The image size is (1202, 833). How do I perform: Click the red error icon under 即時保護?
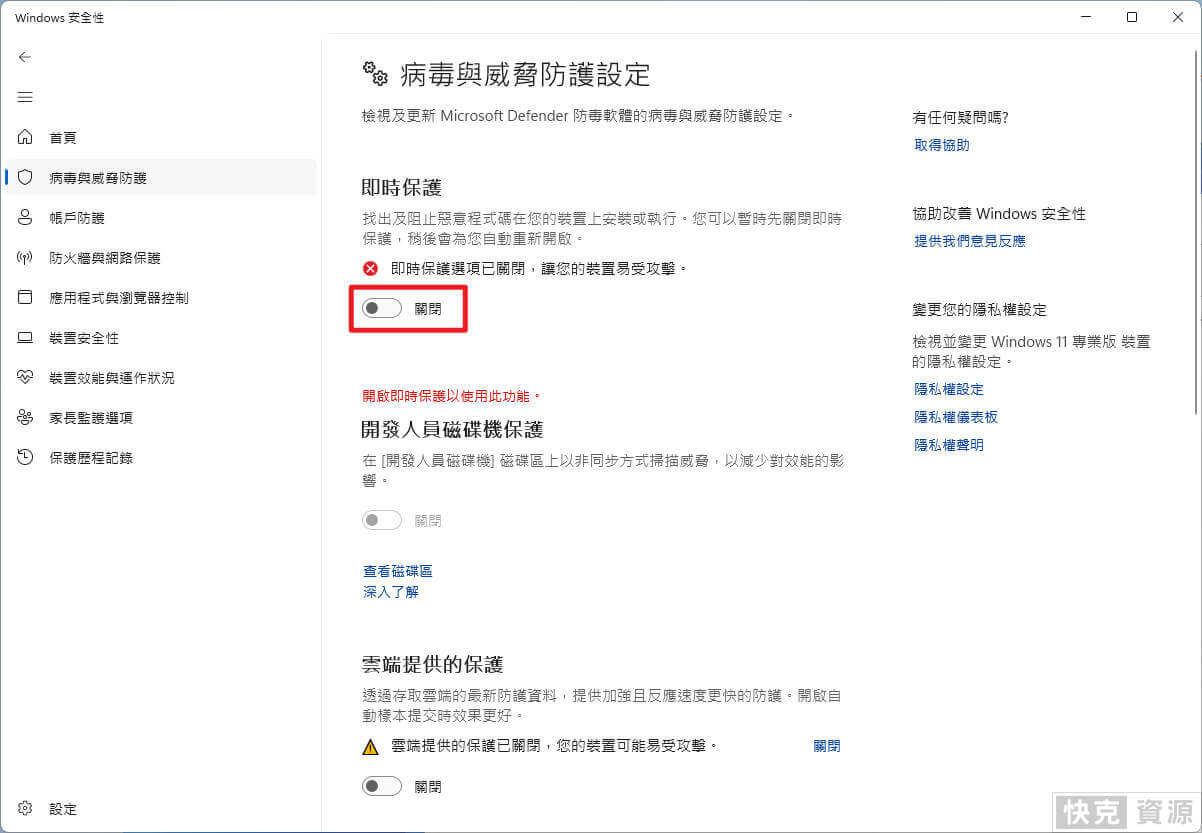coord(371,268)
